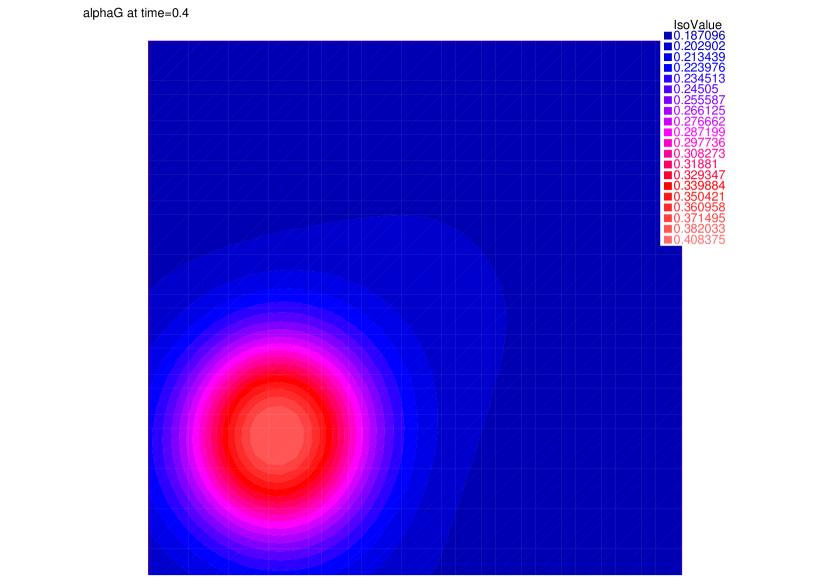This screenshot has width=830, height=587.
Task: Select the iso value text 0.266125
Action: [x=699, y=111]
